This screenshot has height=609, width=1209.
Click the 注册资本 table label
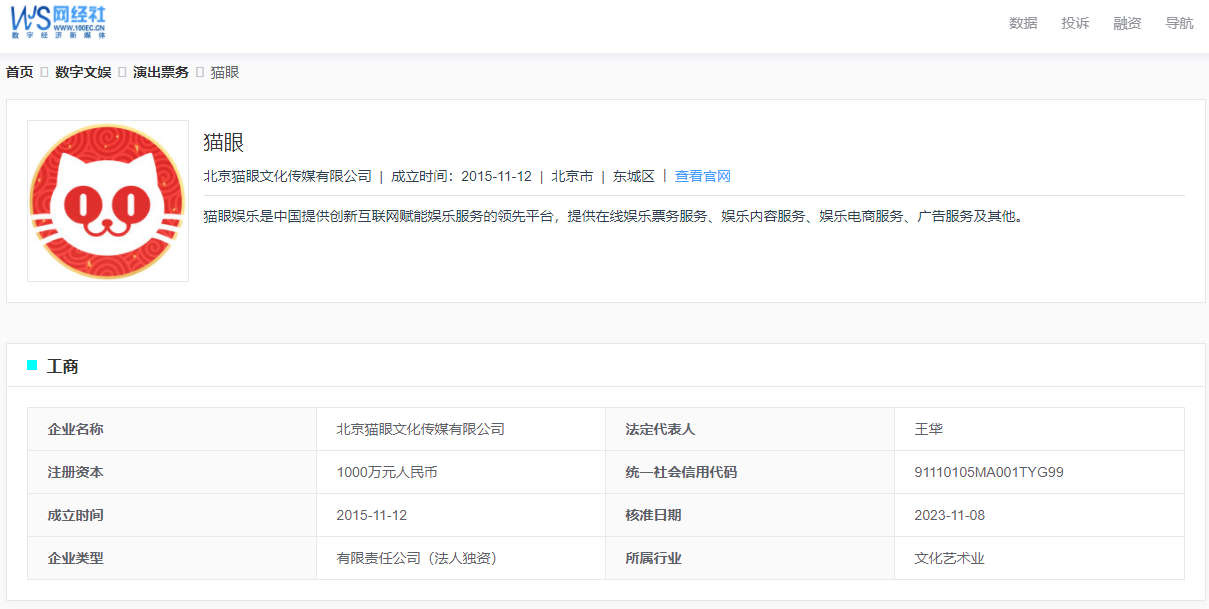tap(76, 472)
